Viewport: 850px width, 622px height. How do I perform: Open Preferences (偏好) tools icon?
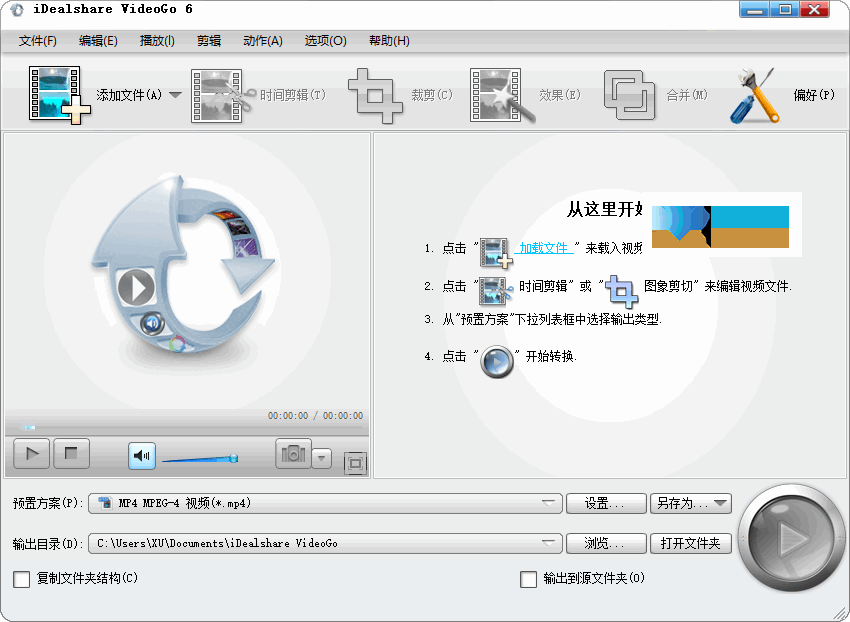click(x=754, y=95)
